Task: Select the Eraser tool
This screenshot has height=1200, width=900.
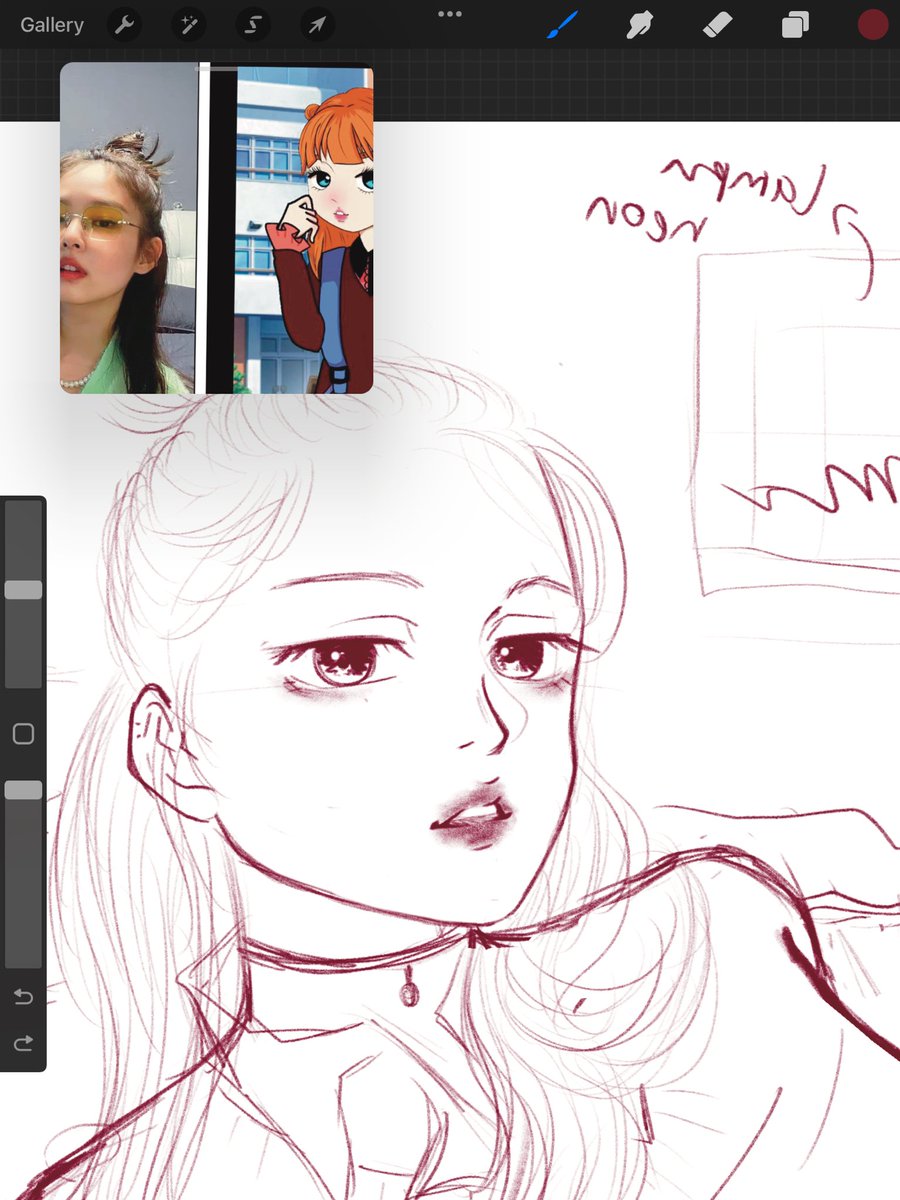Action: (718, 25)
